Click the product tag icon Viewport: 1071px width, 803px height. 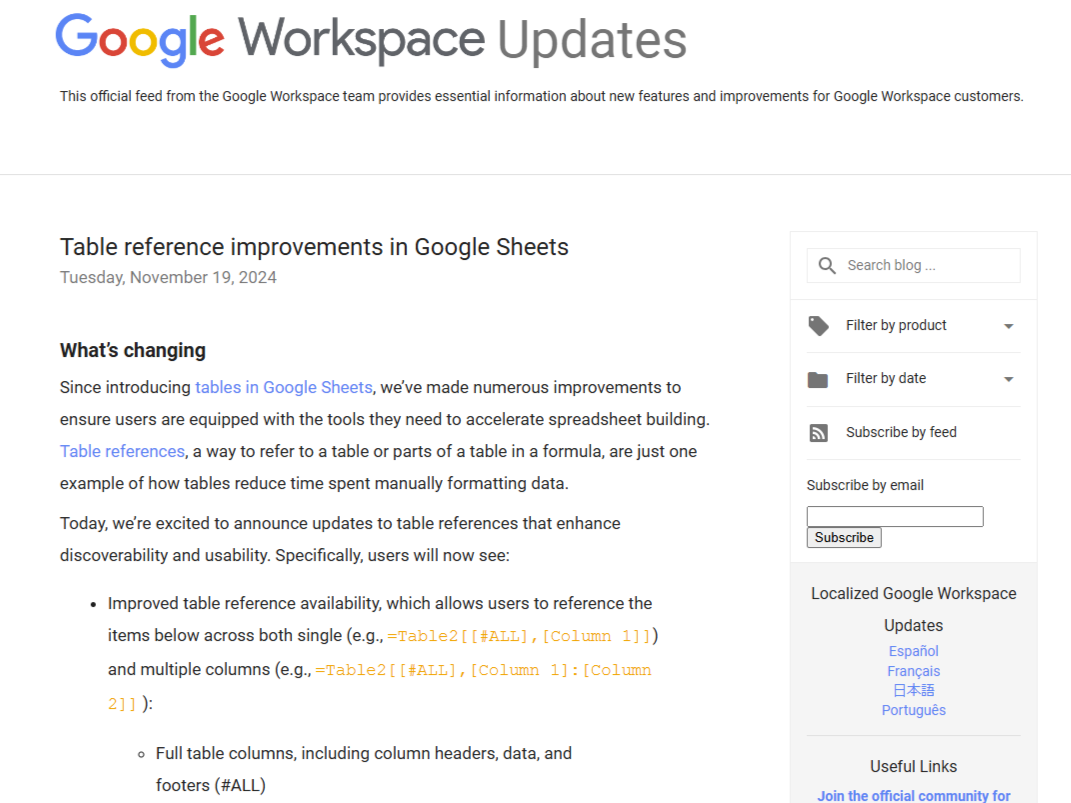click(x=818, y=325)
